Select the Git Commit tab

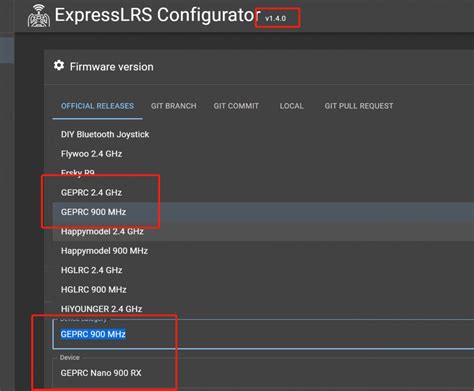pyautogui.click(x=236, y=106)
